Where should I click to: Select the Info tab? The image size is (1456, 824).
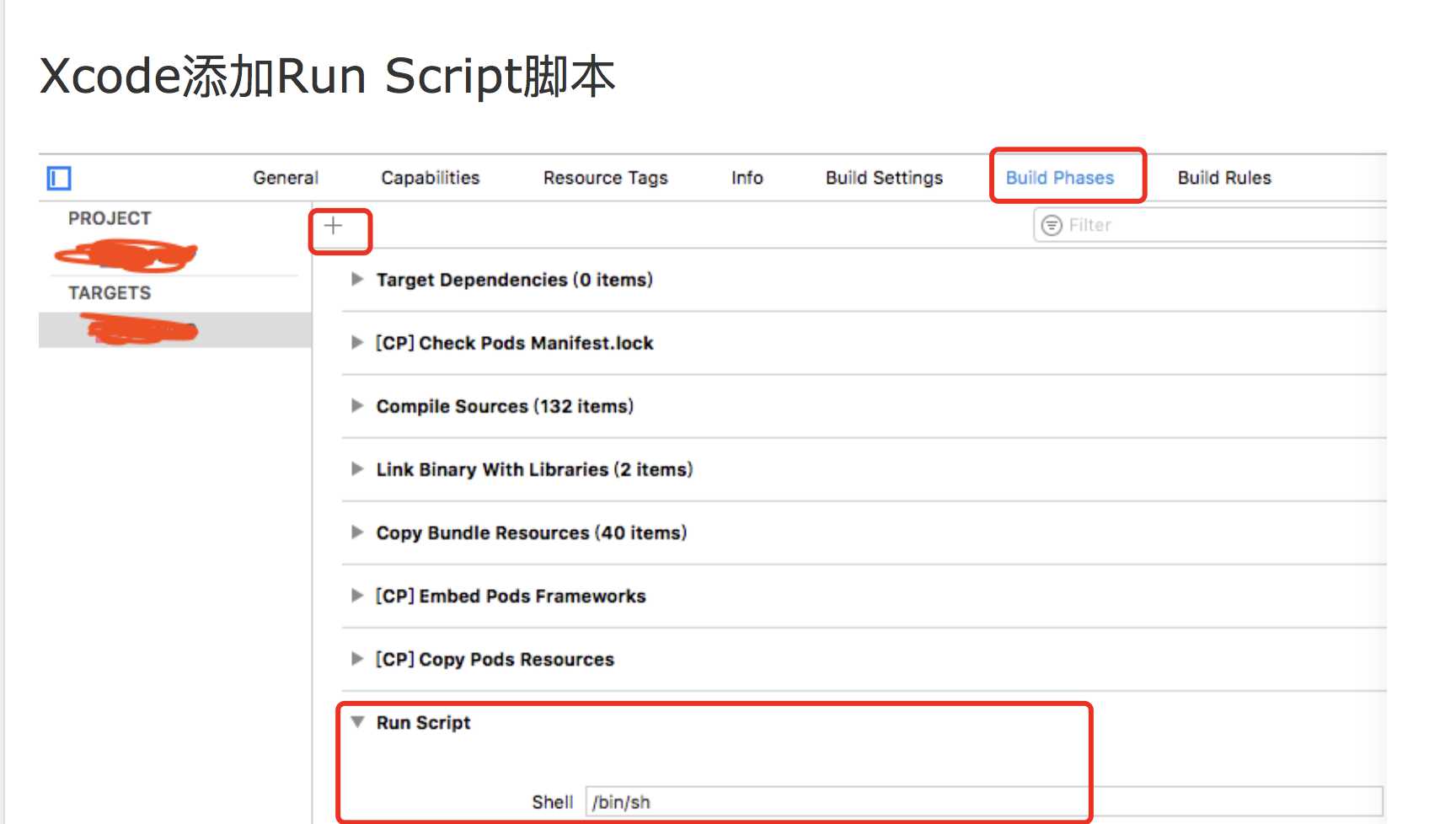coord(747,178)
